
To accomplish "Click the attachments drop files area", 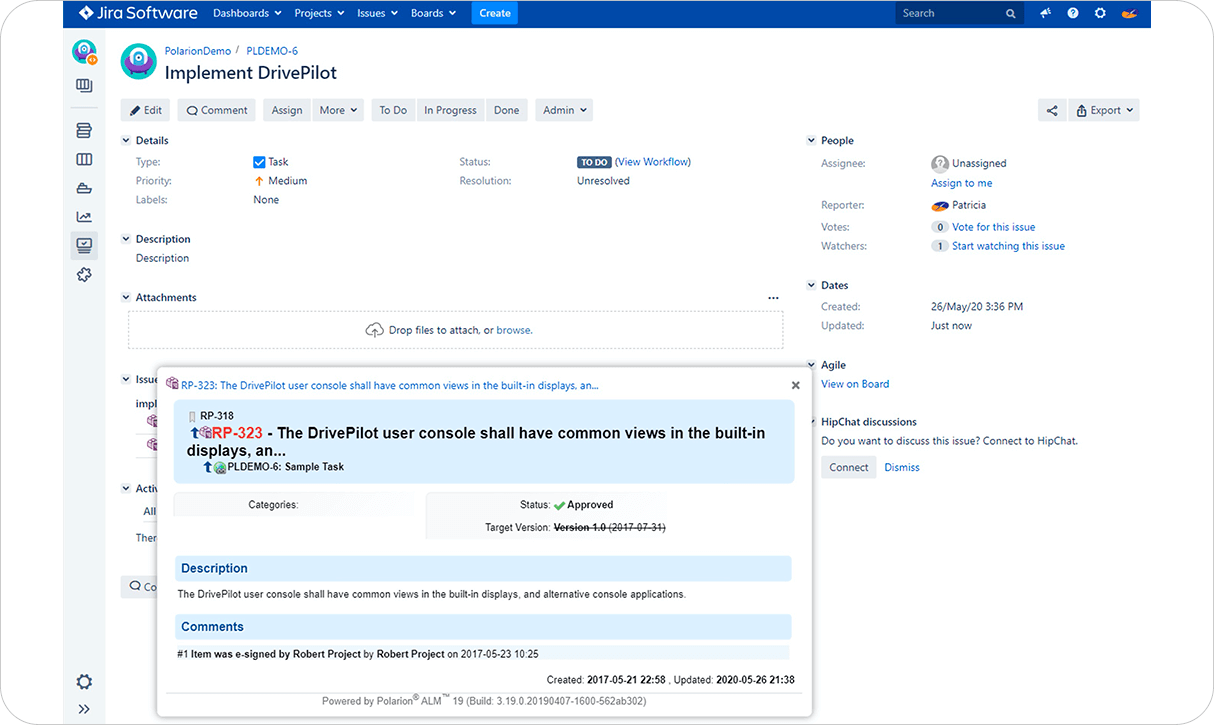I will (x=455, y=330).
